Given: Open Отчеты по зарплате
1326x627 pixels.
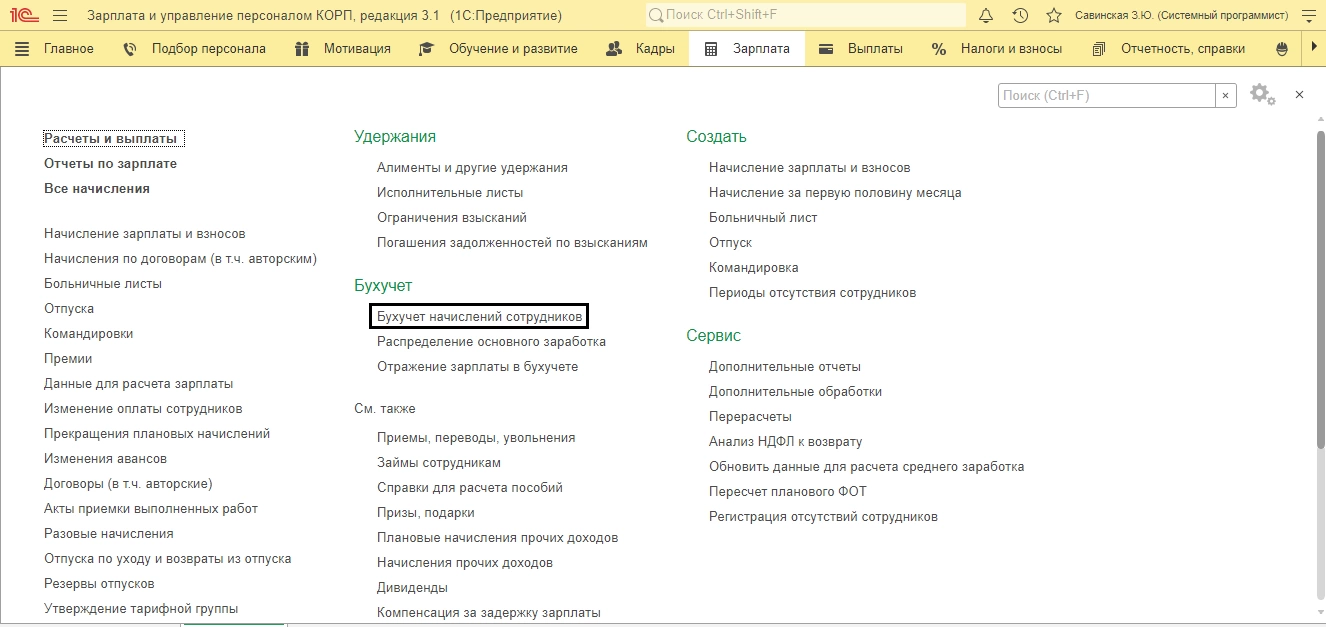Looking at the screenshot, I should click(110, 164).
